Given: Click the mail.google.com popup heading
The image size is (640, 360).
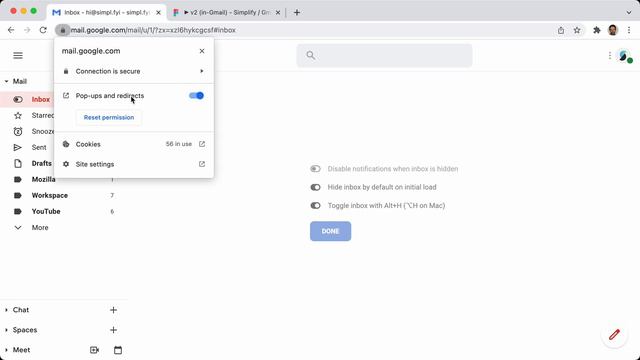Looking at the screenshot, I should [x=91, y=51].
